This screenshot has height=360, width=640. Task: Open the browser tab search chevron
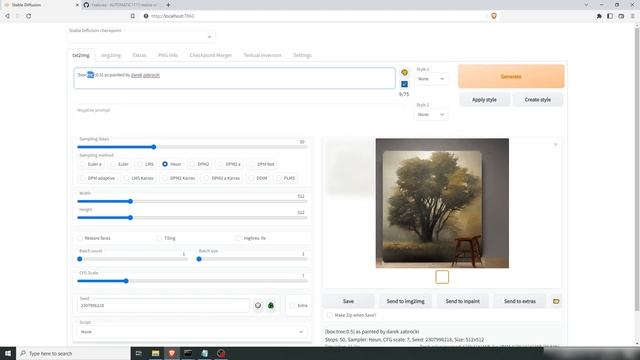586,5
